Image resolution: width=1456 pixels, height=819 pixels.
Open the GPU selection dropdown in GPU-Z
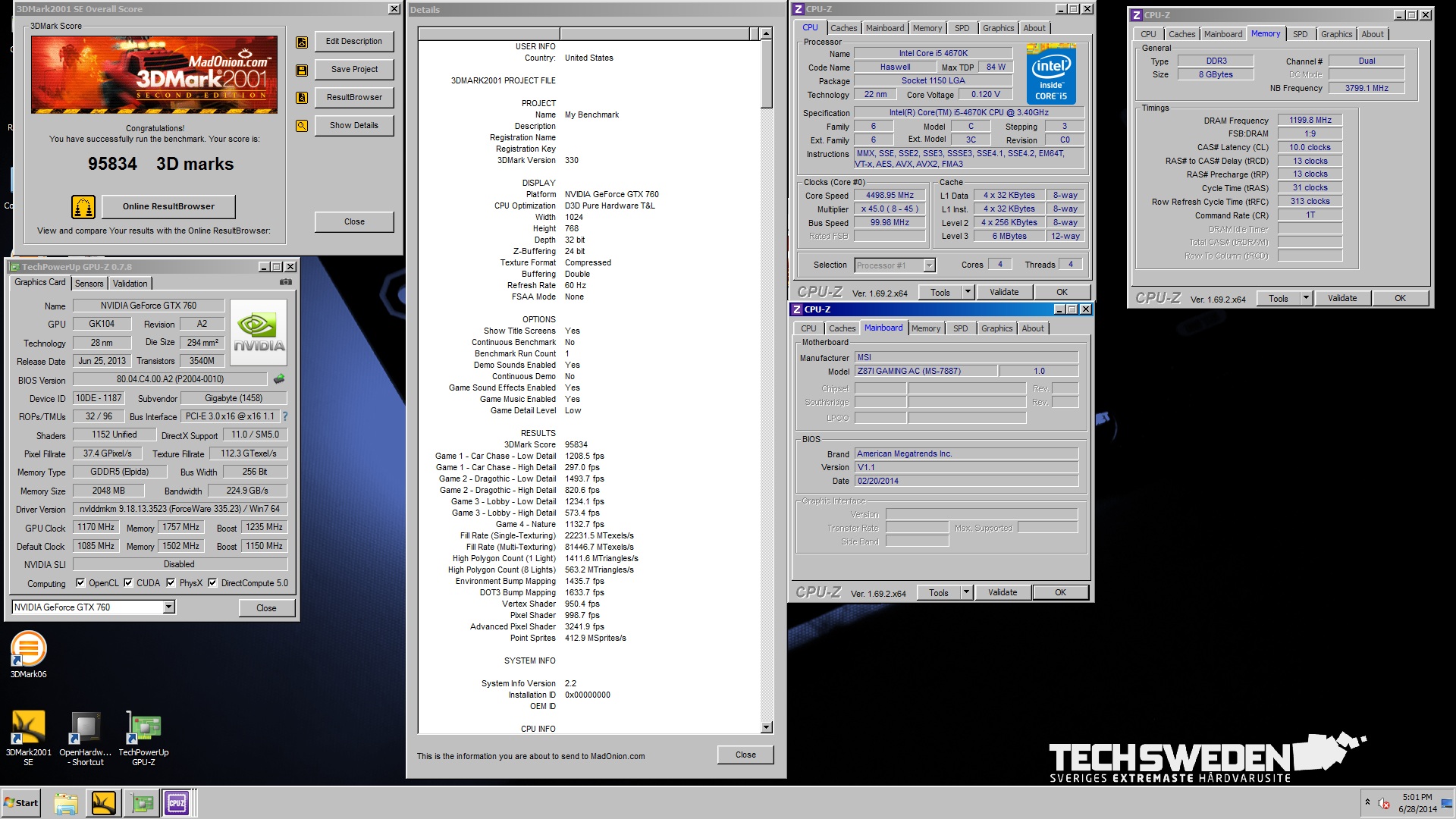click(169, 607)
